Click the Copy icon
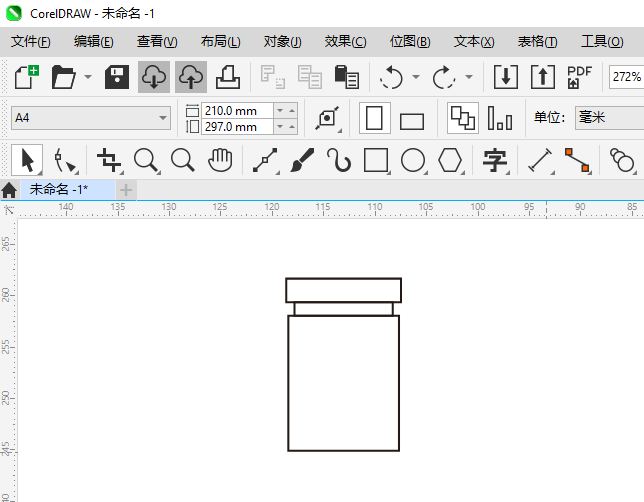The width and height of the screenshot is (644, 502). pyautogui.click(x=310, y=77)
